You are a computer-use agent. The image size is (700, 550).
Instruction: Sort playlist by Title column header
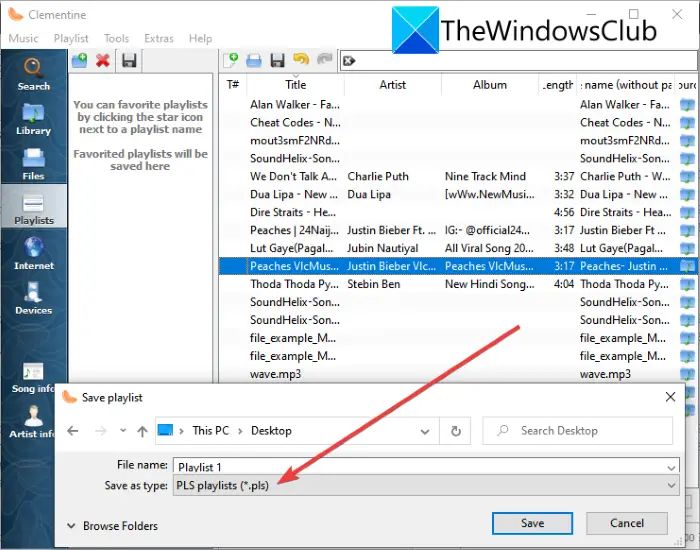coord(296,85)
